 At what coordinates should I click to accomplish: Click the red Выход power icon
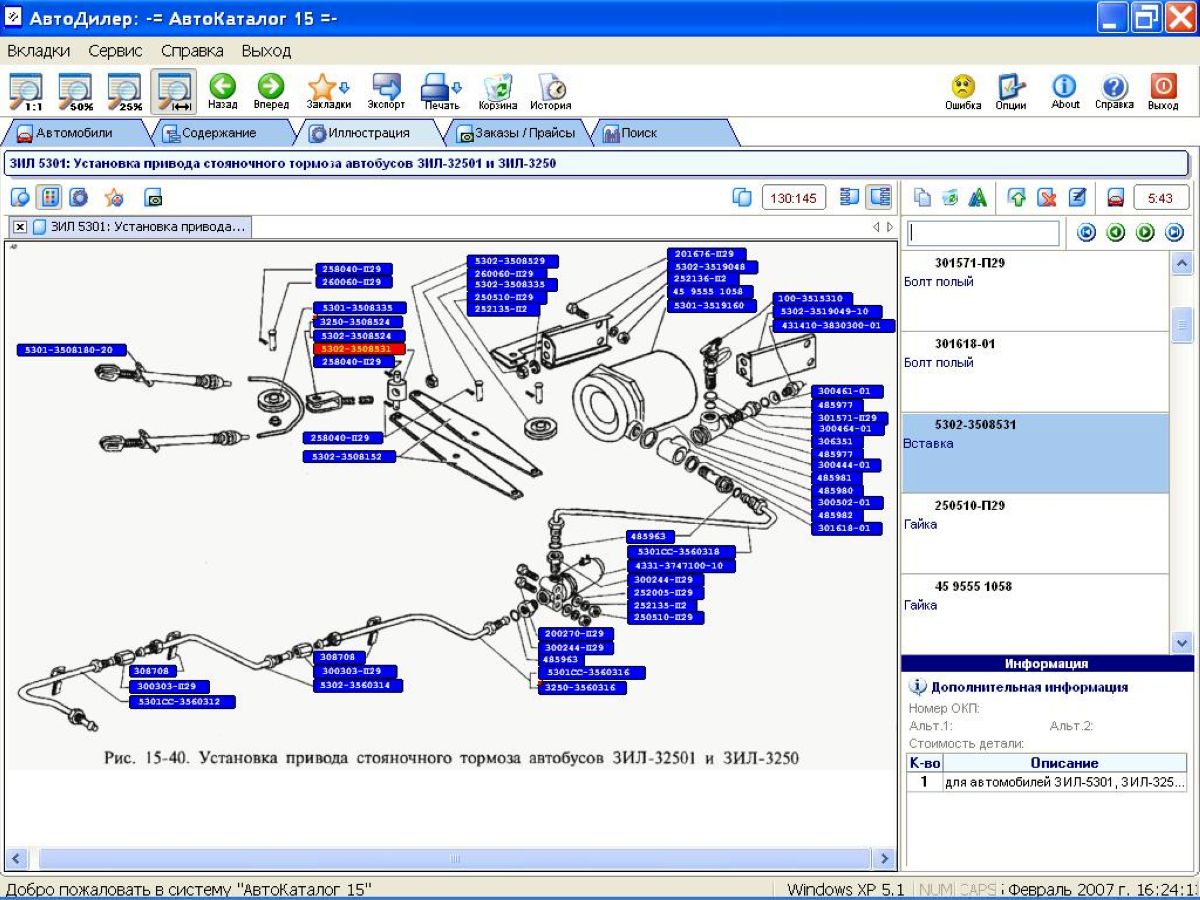[x=1163, y=91]
